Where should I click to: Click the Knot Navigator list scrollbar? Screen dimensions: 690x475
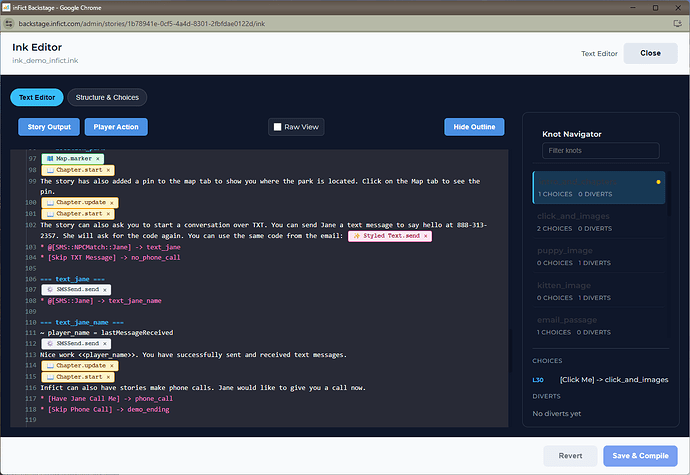pyautogui.click(x=669, y=194)
